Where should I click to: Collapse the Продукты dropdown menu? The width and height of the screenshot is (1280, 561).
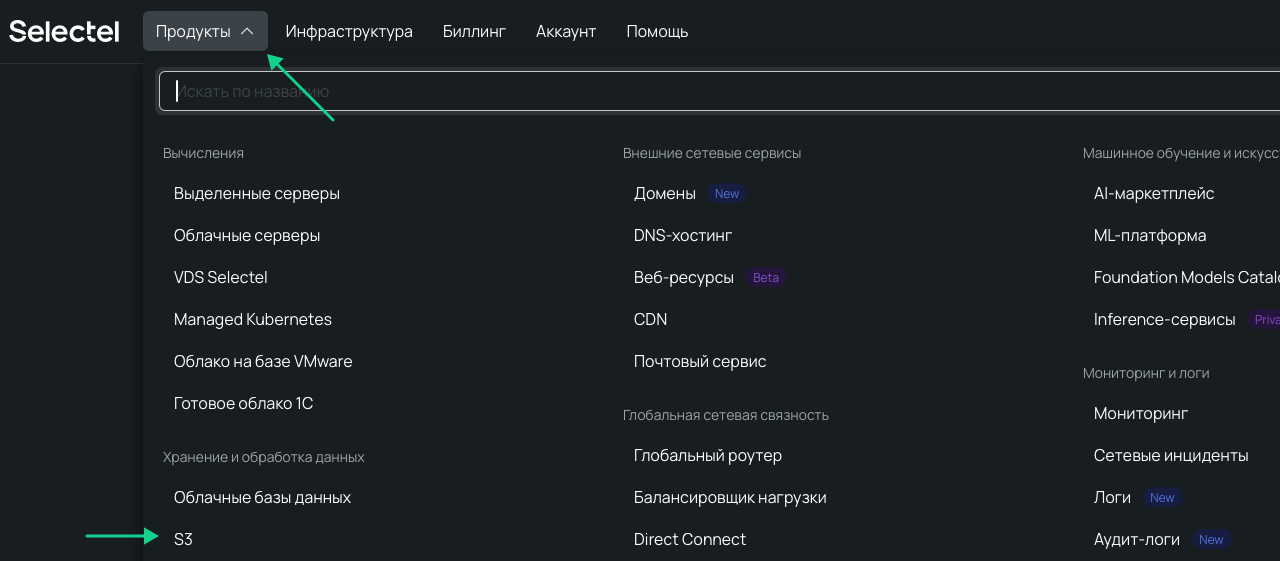(x=205, y=31)
